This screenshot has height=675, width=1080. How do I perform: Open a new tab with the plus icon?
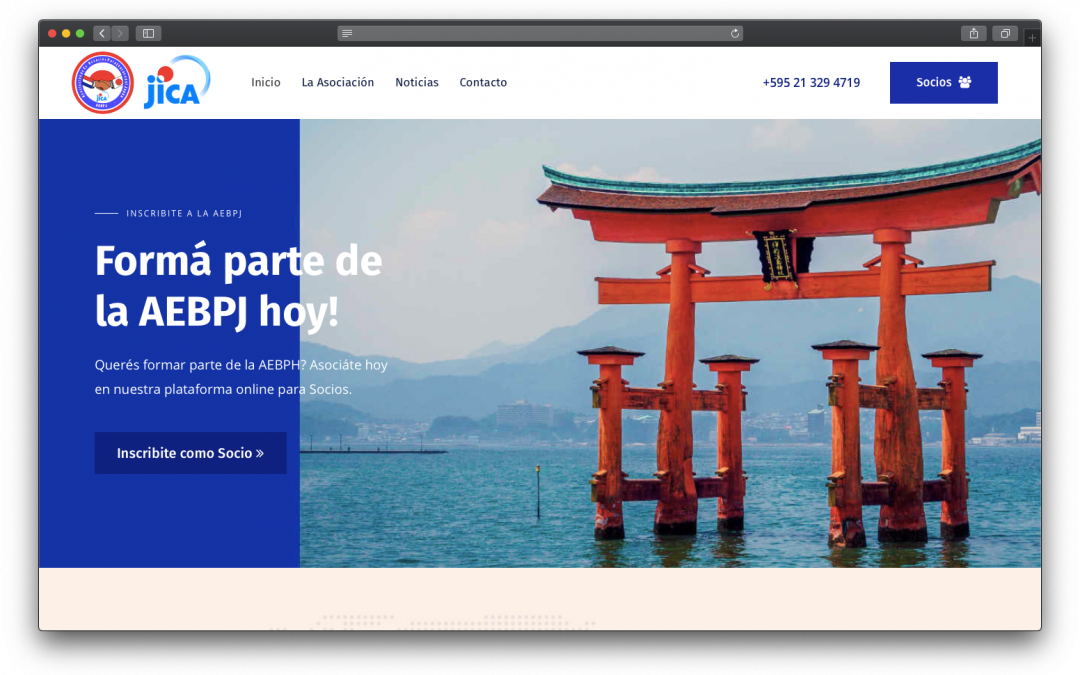pos(1032,36)
